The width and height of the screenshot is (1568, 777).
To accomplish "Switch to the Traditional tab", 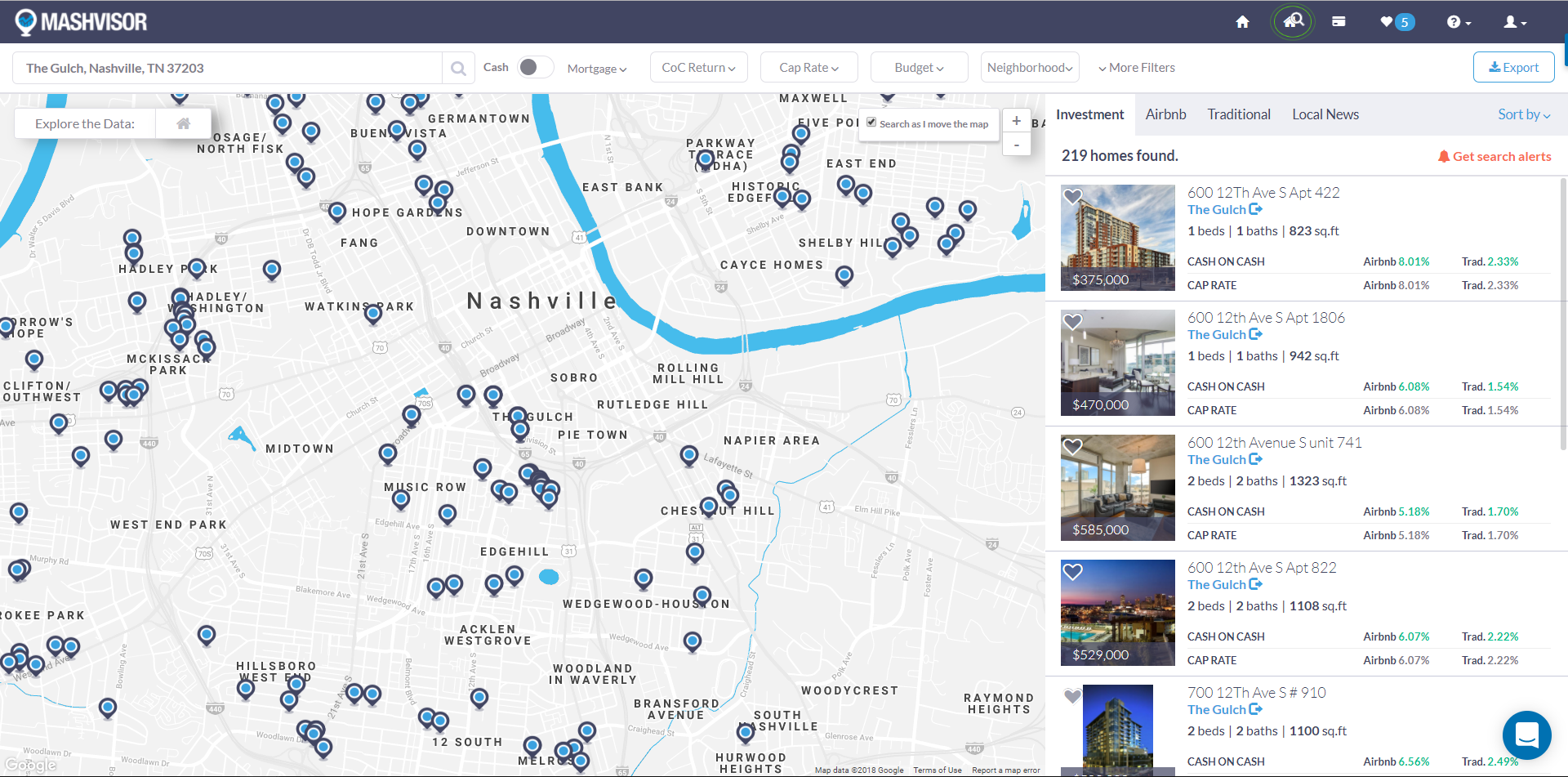I will coord(1239,114).
